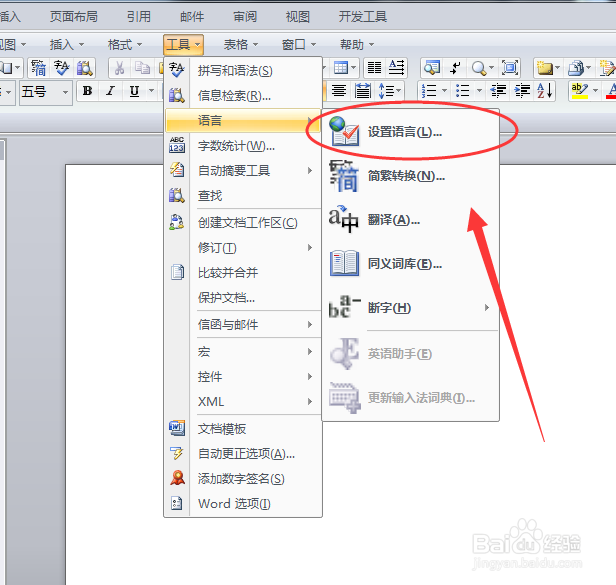The image size is (616, 585).
Task: Click the Hyphenation bc icon in submenu
Action: pos(344,307)
